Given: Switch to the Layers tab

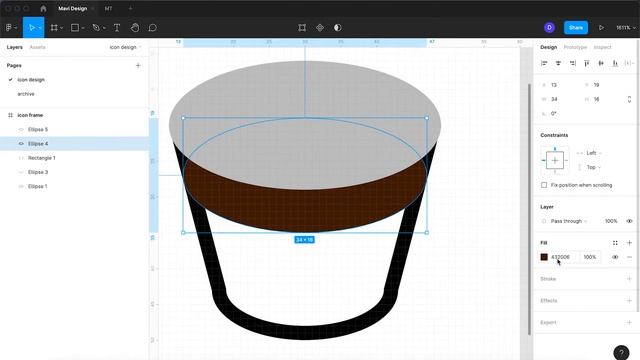Looking at the screenshot, I should click(x=14, y=47).
